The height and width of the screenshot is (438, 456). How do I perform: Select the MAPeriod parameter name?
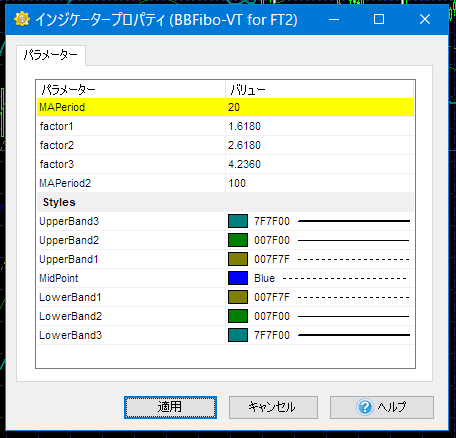pos(62,107)
